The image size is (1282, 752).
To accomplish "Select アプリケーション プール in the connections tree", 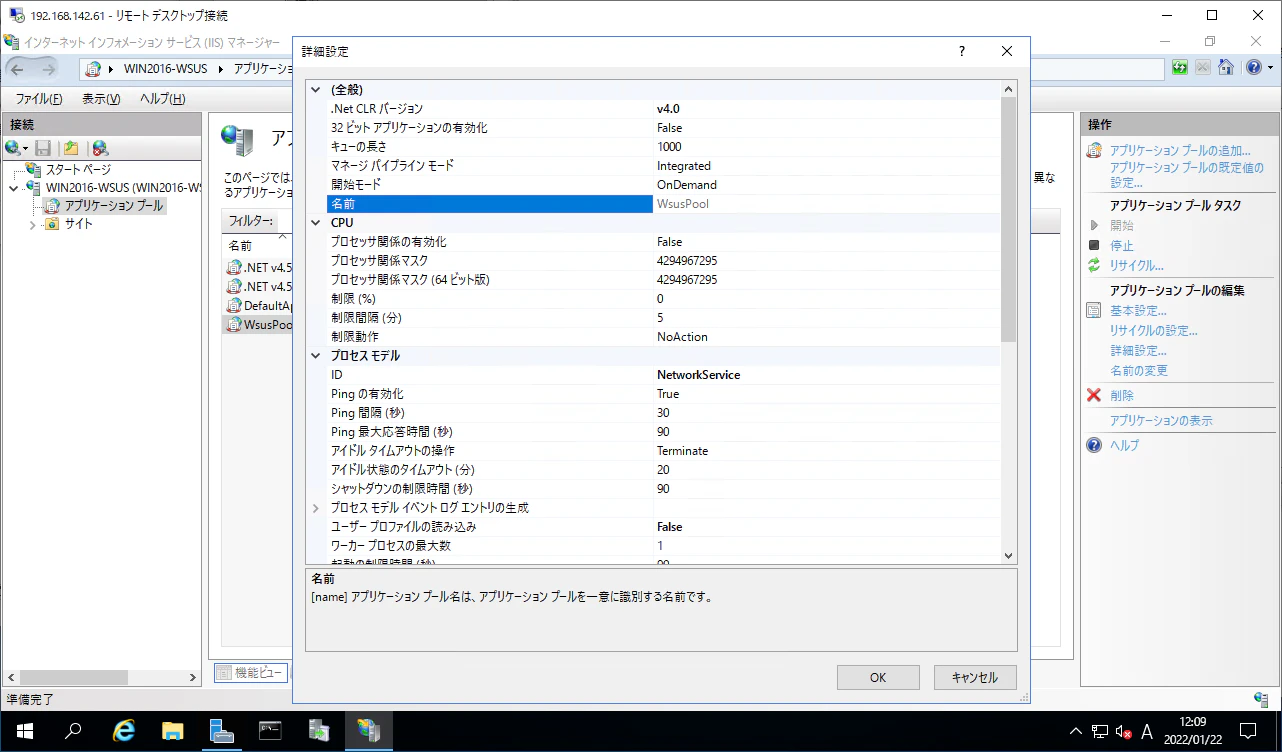I will [x=113, y=206].
